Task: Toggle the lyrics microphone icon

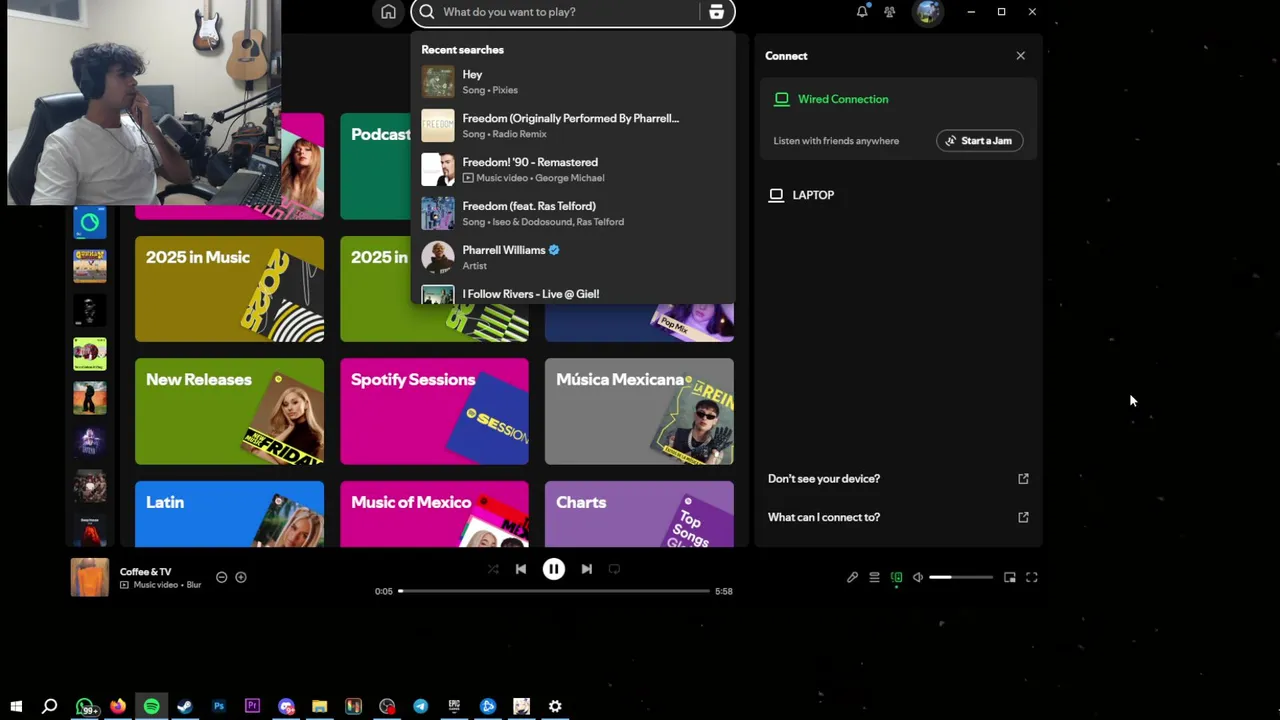Action: [852, 577]
